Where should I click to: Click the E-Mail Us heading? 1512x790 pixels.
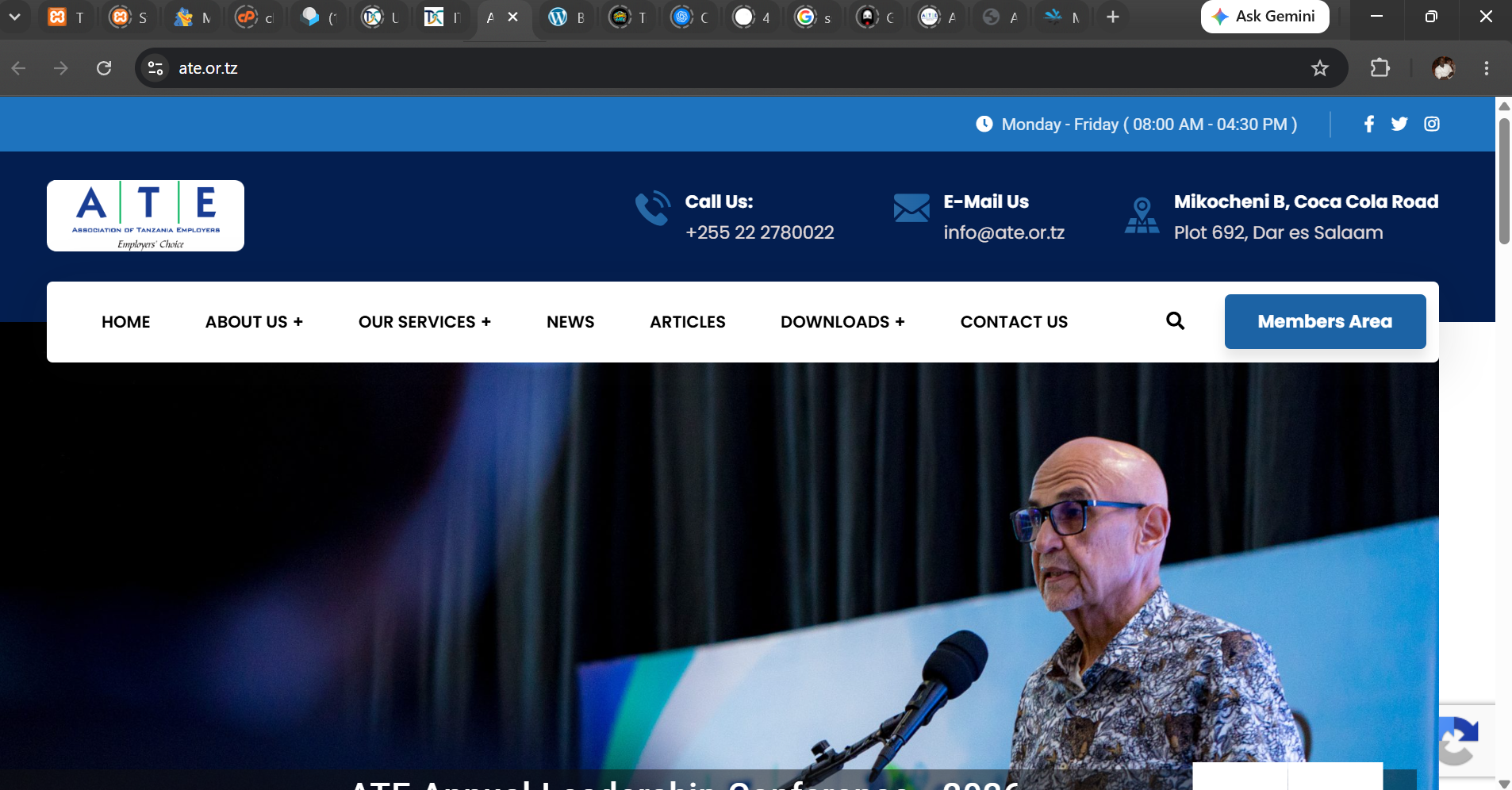pyautogui.click(x=986, y=201)
